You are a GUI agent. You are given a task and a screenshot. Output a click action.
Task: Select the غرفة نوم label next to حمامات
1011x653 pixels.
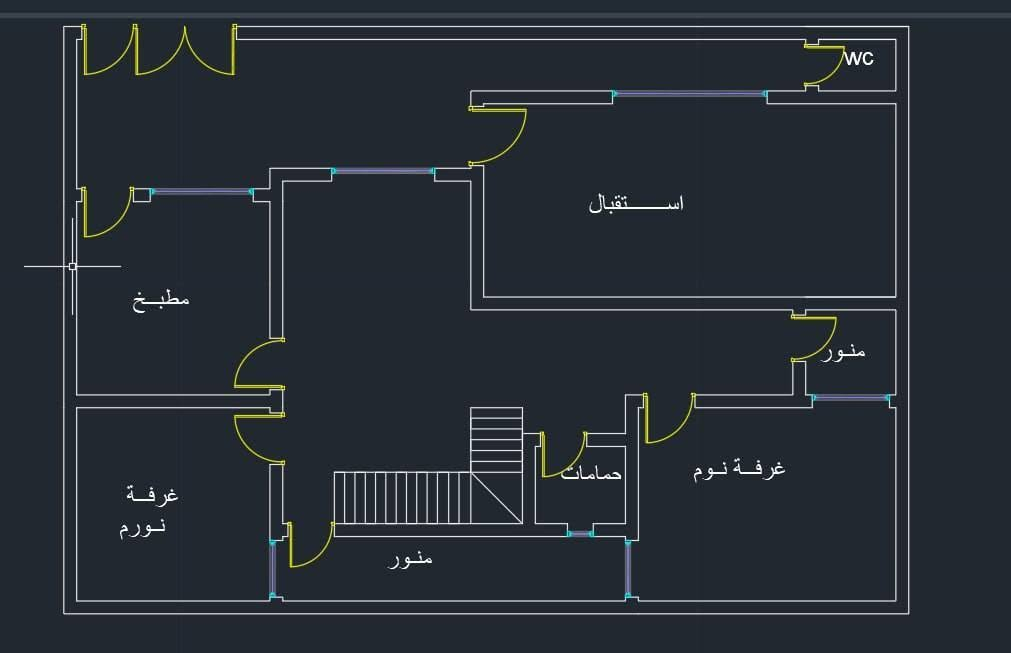click(x=739, y=469)
